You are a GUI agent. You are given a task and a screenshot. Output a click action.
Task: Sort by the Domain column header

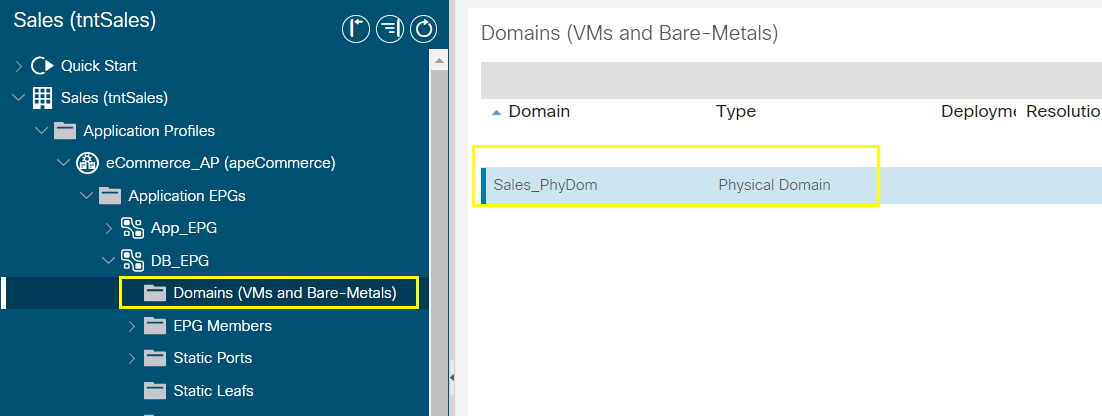[x=539, y=112]
